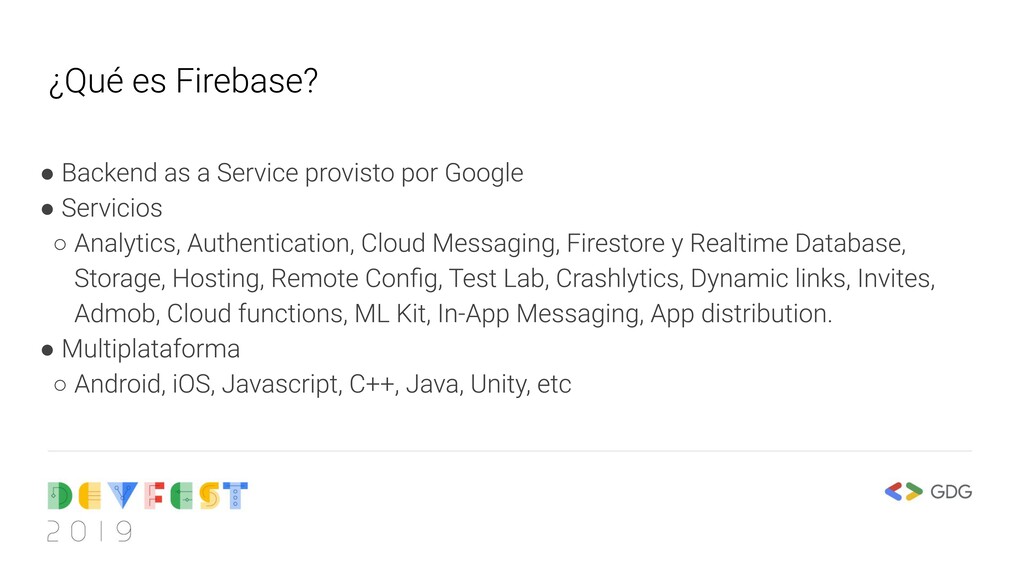Click the Crashlytics text
1024x576 pixels.
click(x=617, y=278)
